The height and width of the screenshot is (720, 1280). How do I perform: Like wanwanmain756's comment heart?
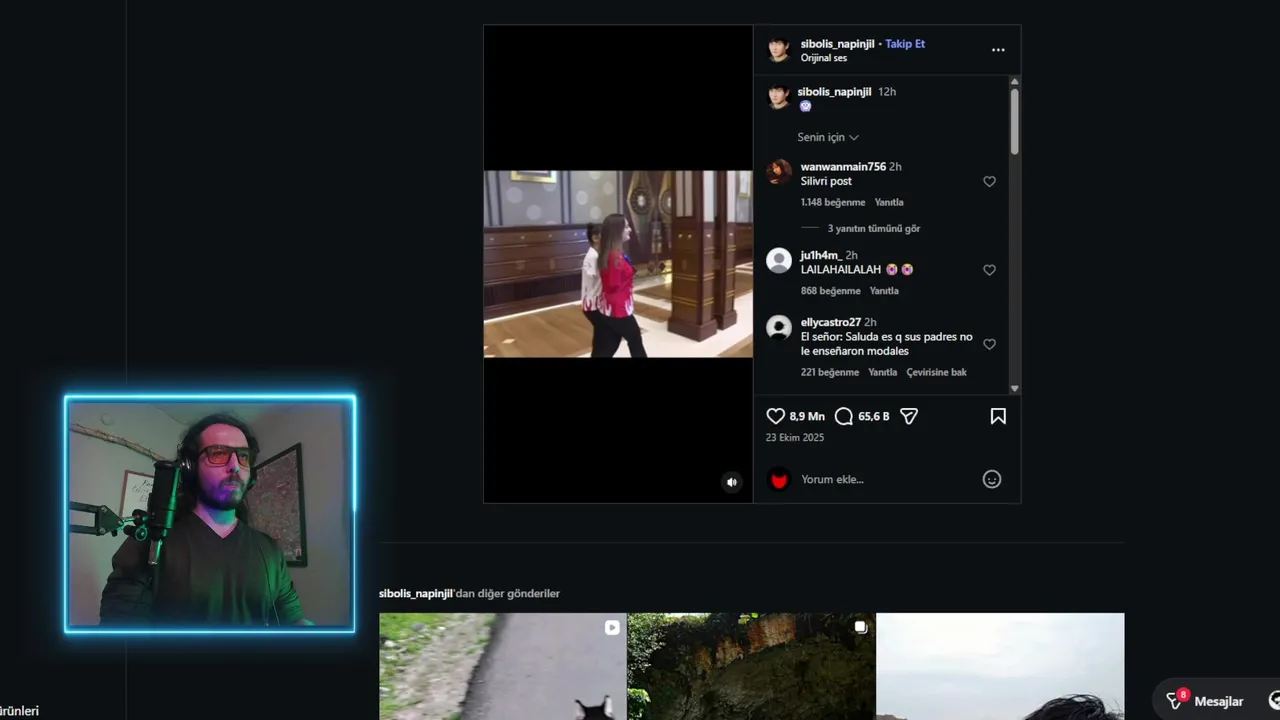[989, 182]
